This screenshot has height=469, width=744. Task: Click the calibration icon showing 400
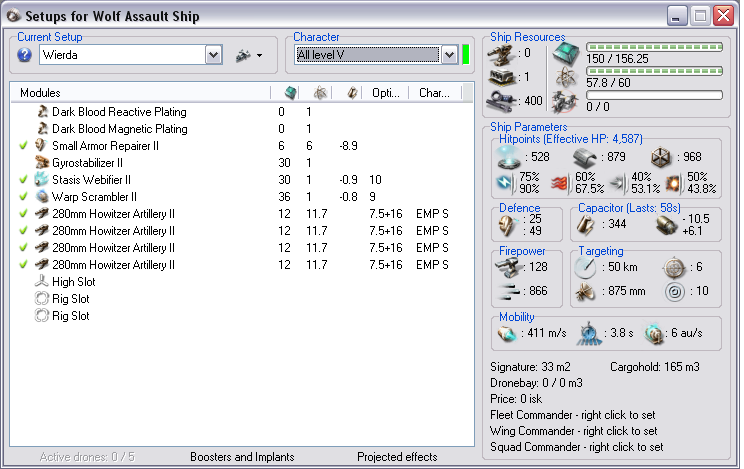point(502,101)
